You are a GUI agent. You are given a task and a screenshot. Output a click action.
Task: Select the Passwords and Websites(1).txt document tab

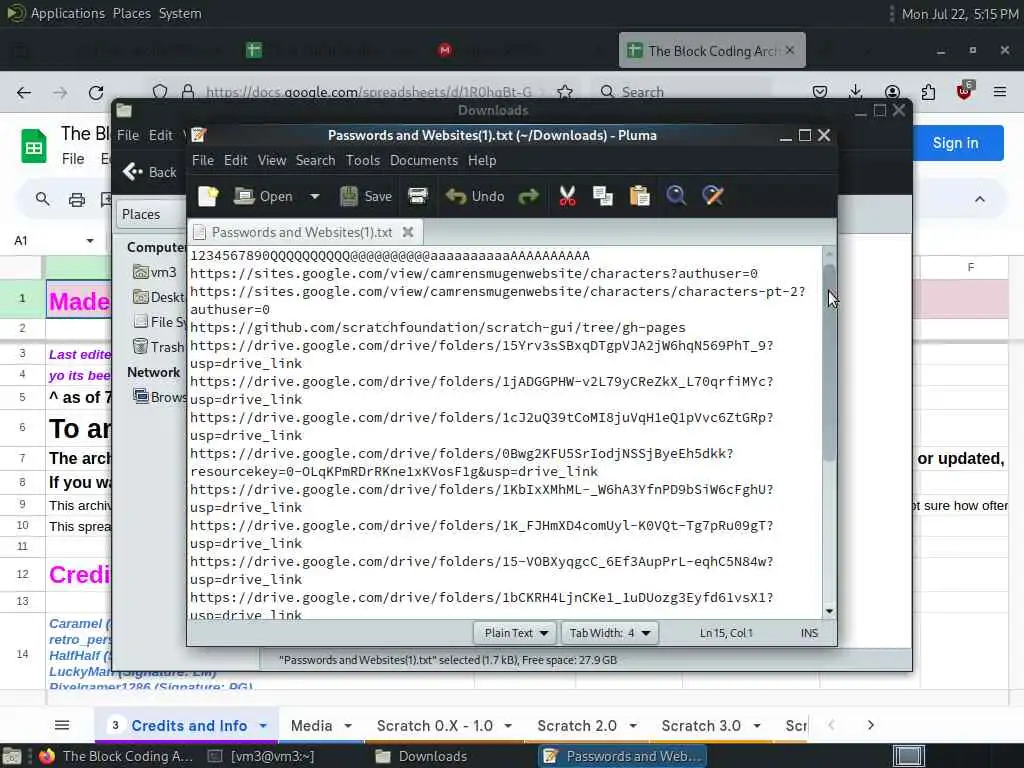304,232
